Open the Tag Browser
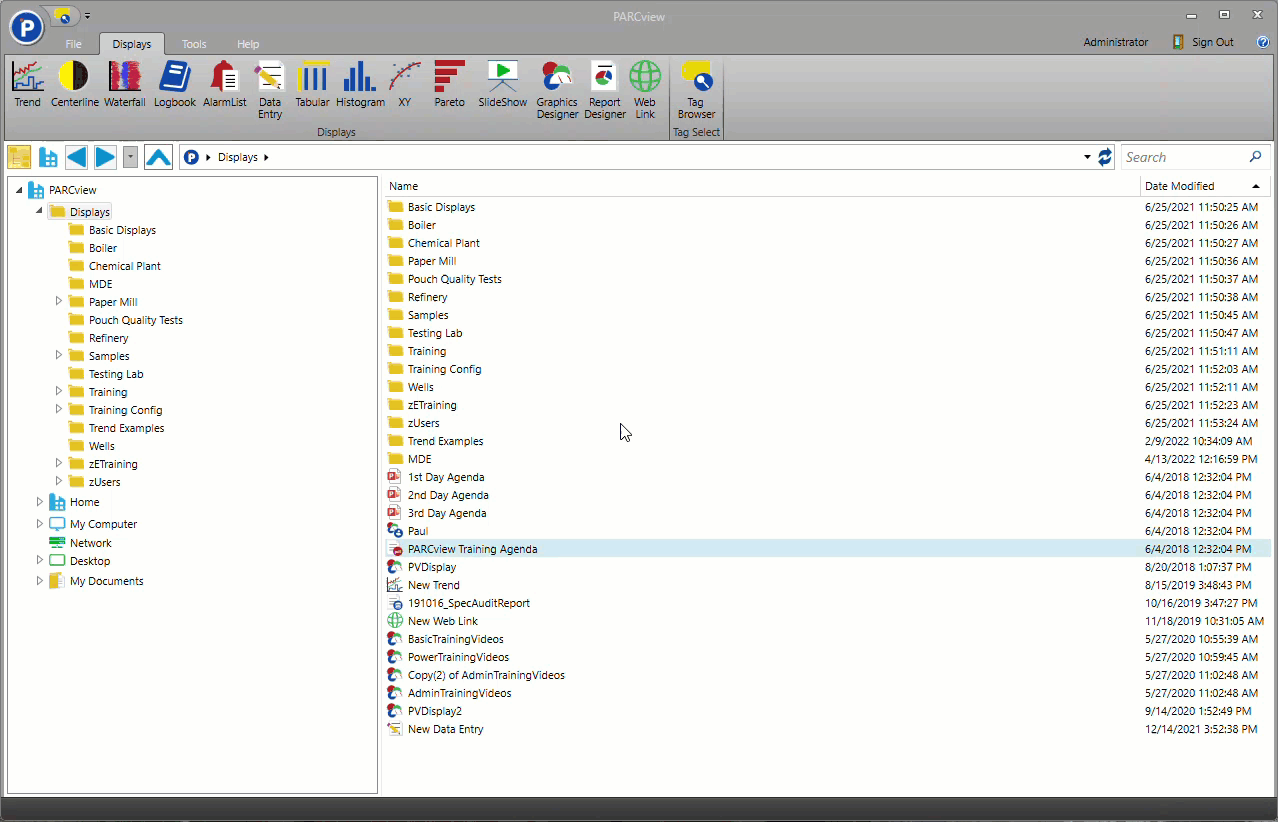This screenshot has height=822, width=1278. tap(696, 90)
